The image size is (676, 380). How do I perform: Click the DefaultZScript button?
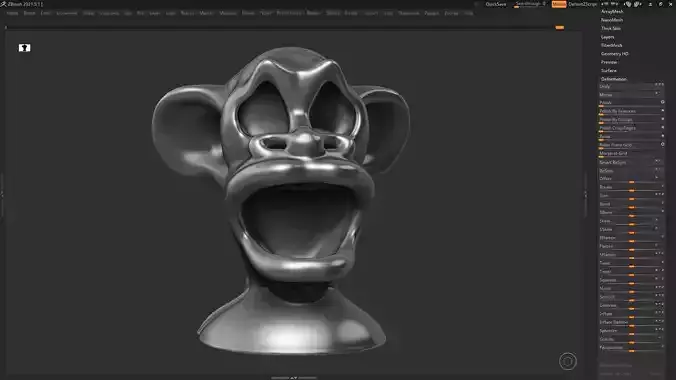[582, 4]
